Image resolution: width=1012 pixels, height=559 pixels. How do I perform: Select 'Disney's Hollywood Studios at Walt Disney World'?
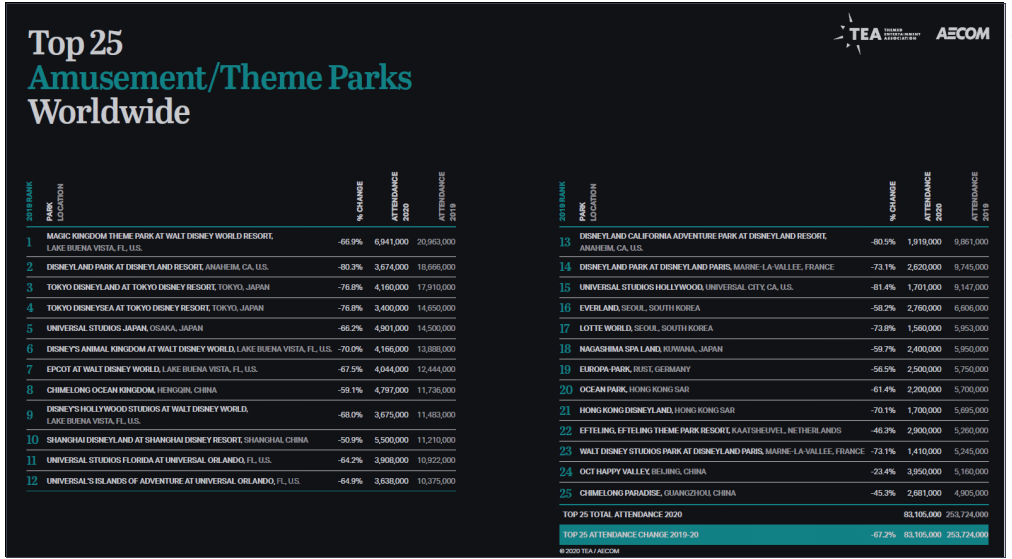pos(147,409)
